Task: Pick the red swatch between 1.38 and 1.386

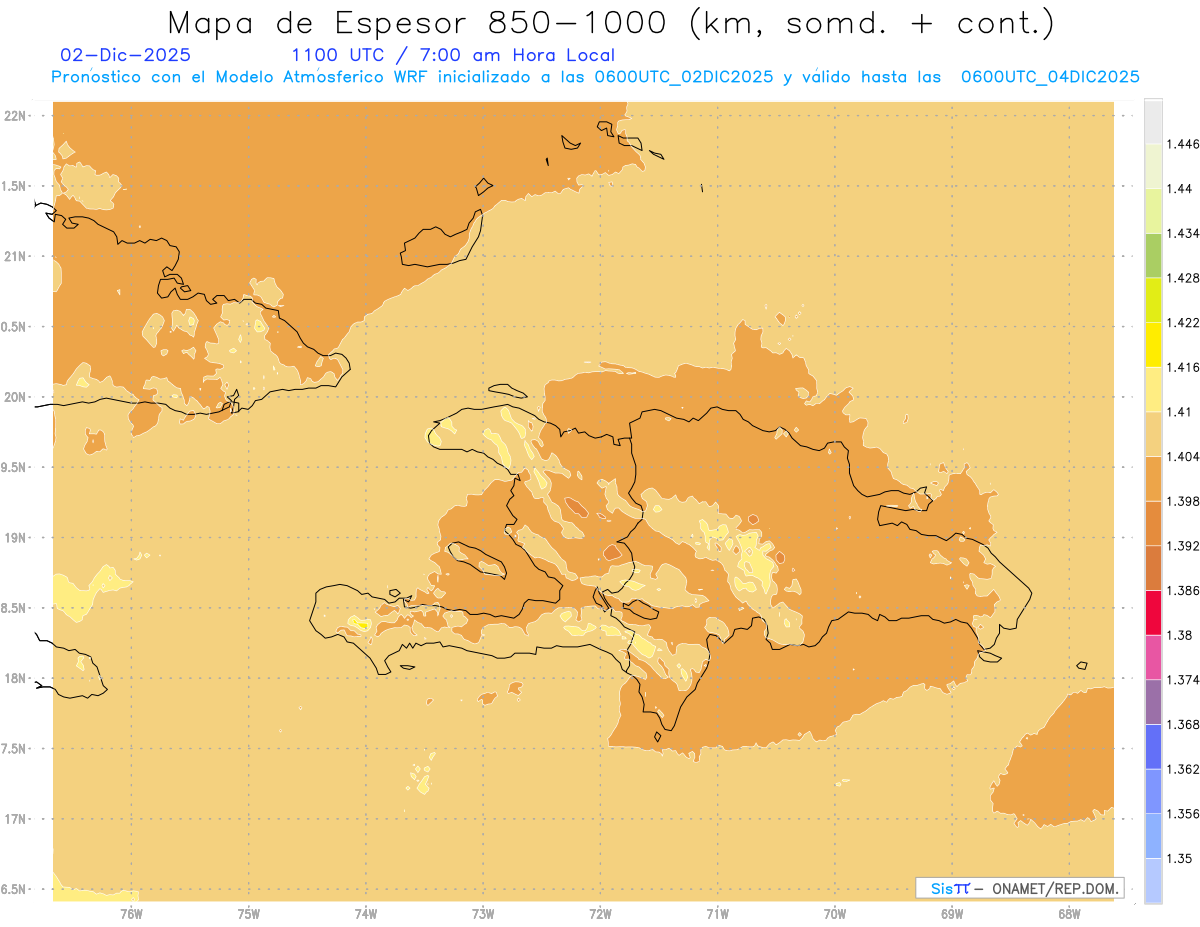Action: point(1153,612)
